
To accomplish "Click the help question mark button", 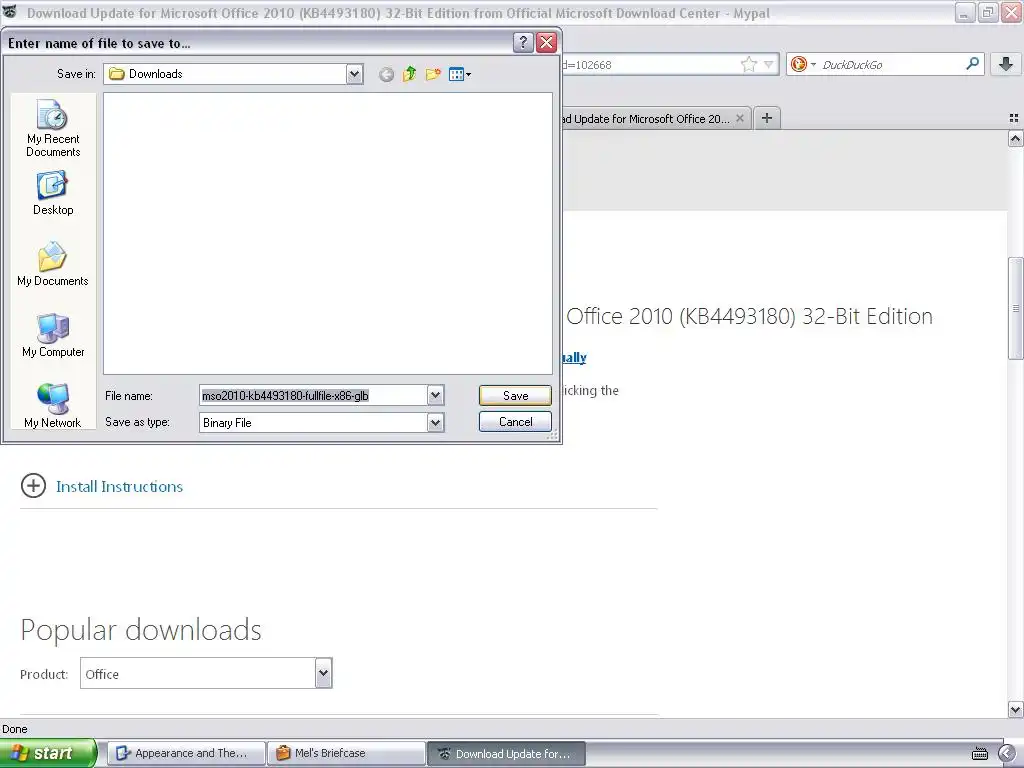I will pos(522,43).
